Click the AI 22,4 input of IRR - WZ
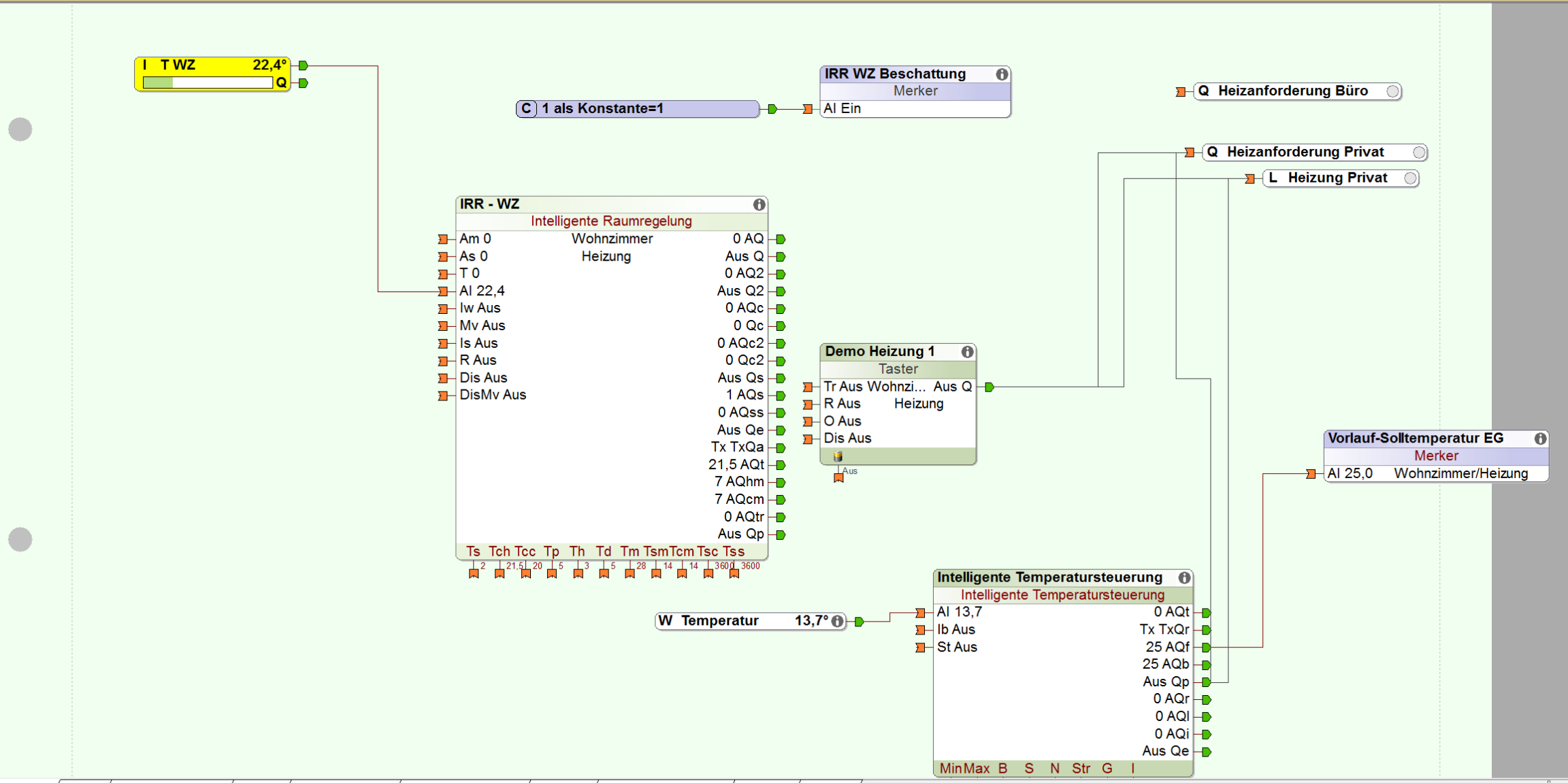 point(482,291)
